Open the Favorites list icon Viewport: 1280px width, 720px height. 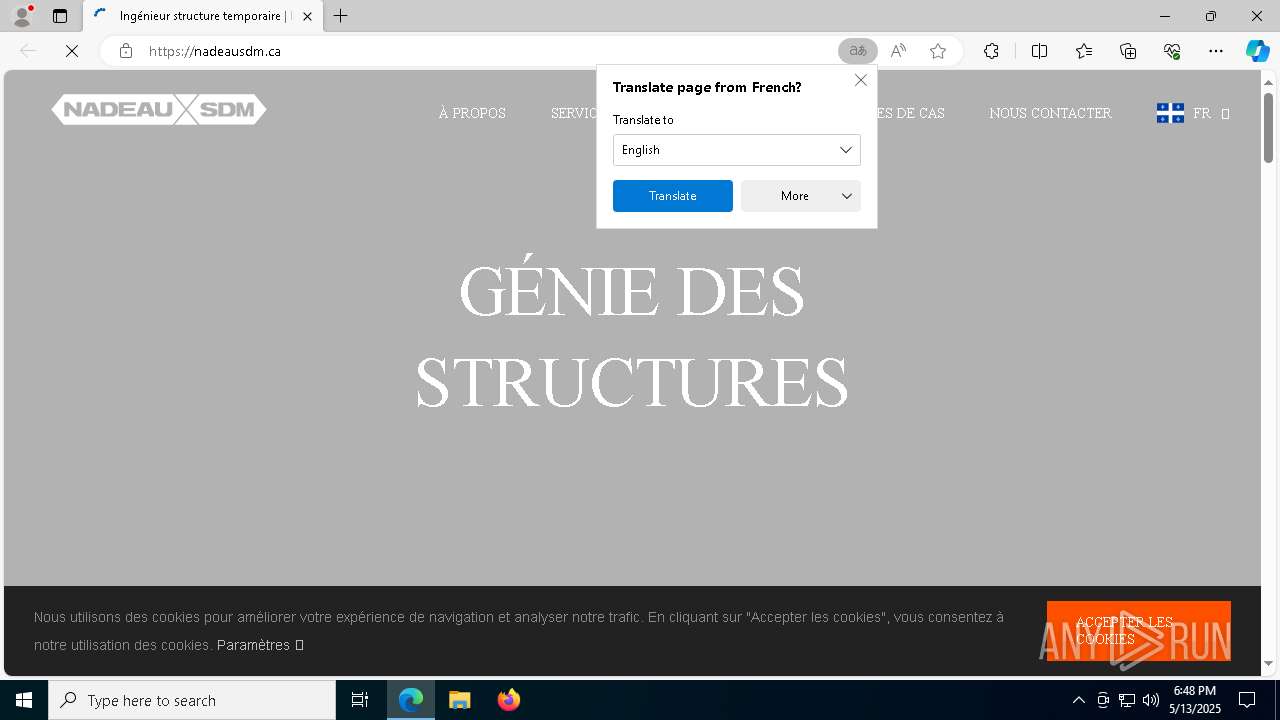(1084, 51)
